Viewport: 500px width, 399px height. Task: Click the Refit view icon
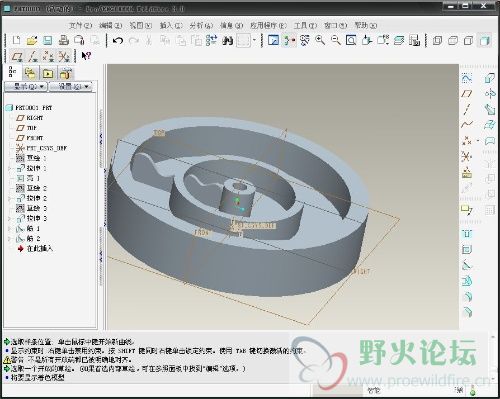pyautogui.click(x=351, y=41)
